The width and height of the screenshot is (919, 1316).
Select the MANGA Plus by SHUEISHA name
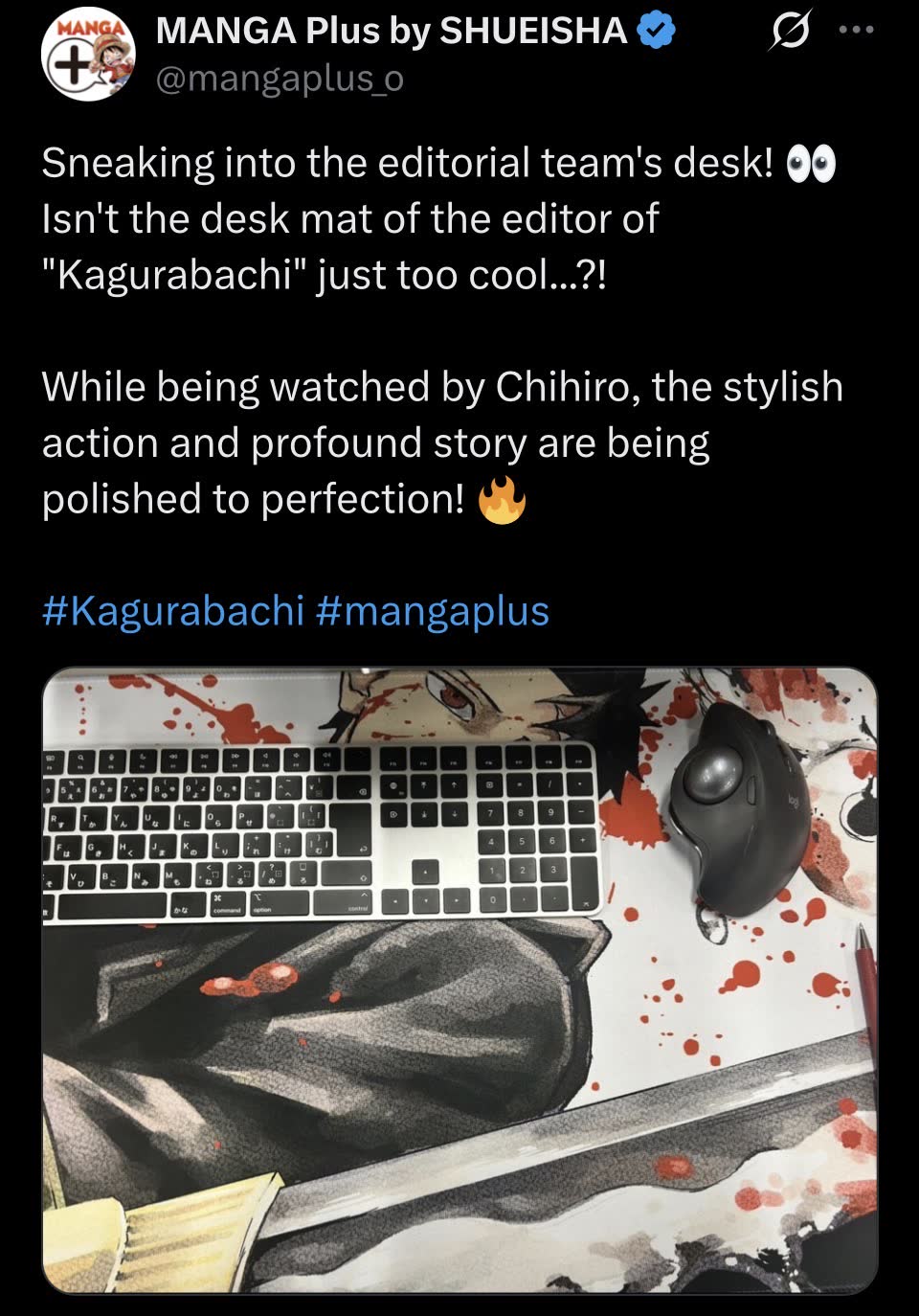pyautogui.click(x=392, y=32)
